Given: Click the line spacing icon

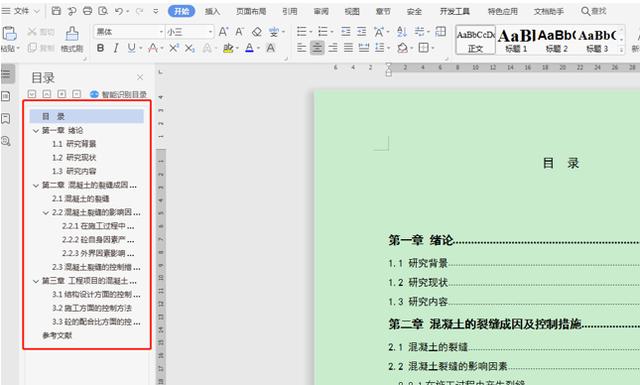Looking at the screenshot, I should (x=380, y=48).
